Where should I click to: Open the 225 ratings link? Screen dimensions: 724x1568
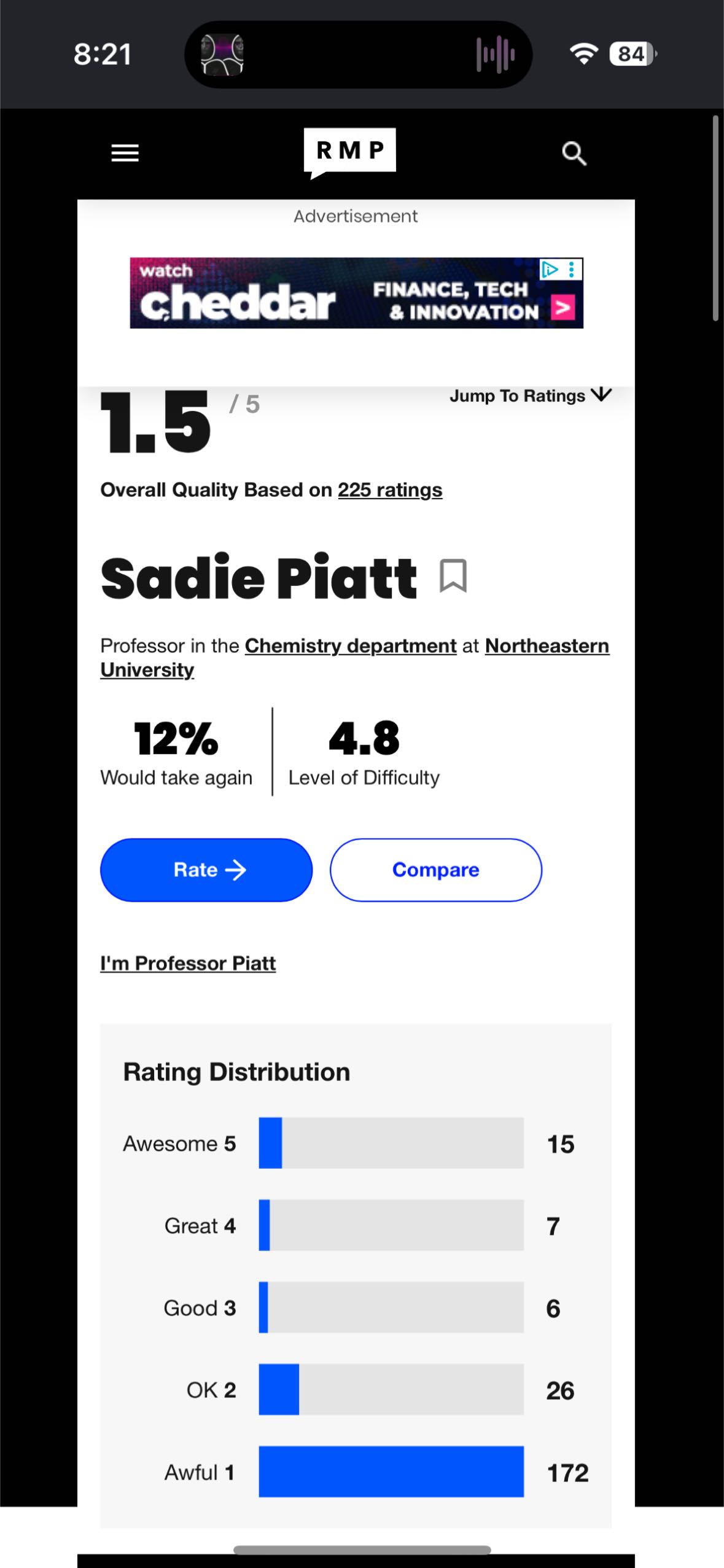tap(390, 490)
